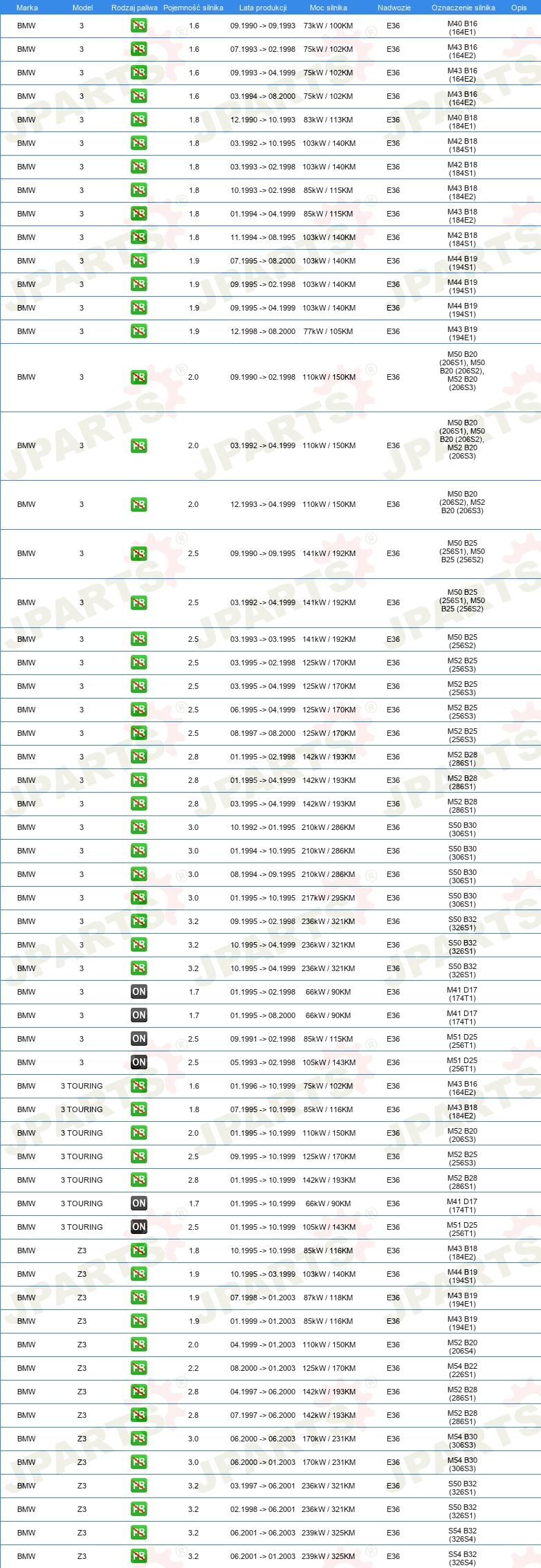
Task: Select engine code M40 B18 (184E1)
Action: pyautogui.click(x=462, y=122)
